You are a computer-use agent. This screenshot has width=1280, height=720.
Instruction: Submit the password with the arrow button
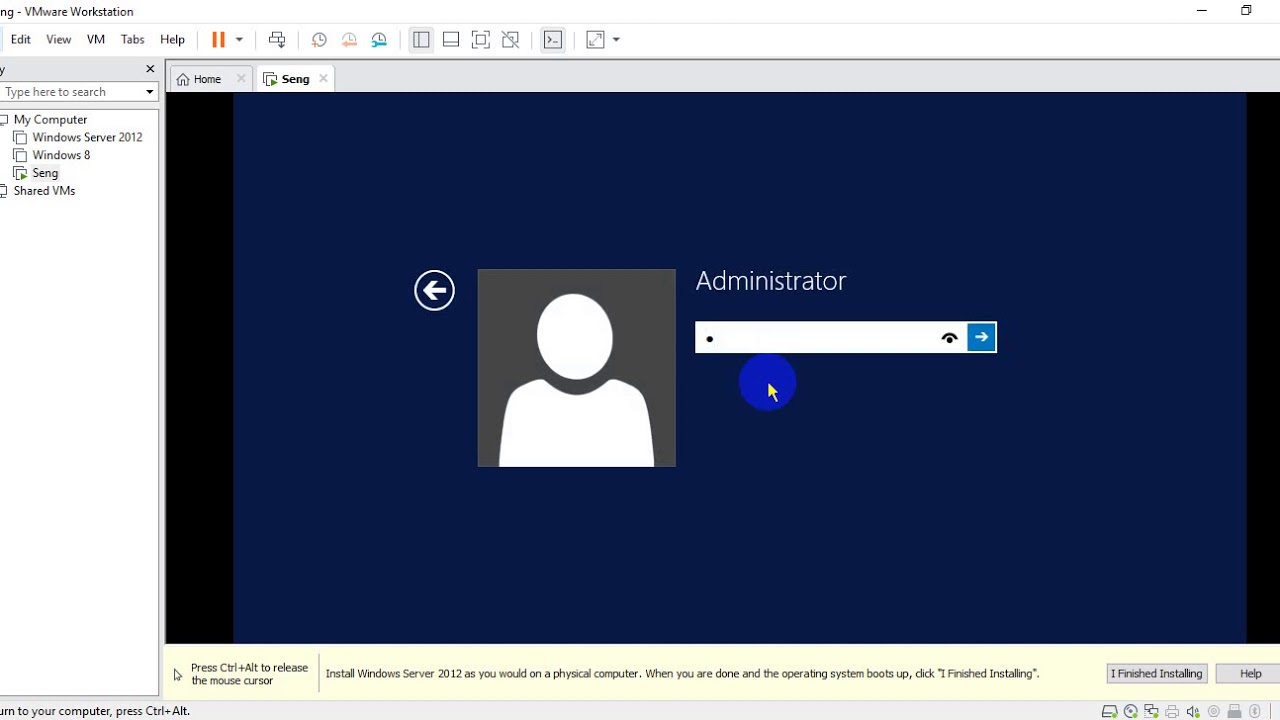[x=982, y=338]
